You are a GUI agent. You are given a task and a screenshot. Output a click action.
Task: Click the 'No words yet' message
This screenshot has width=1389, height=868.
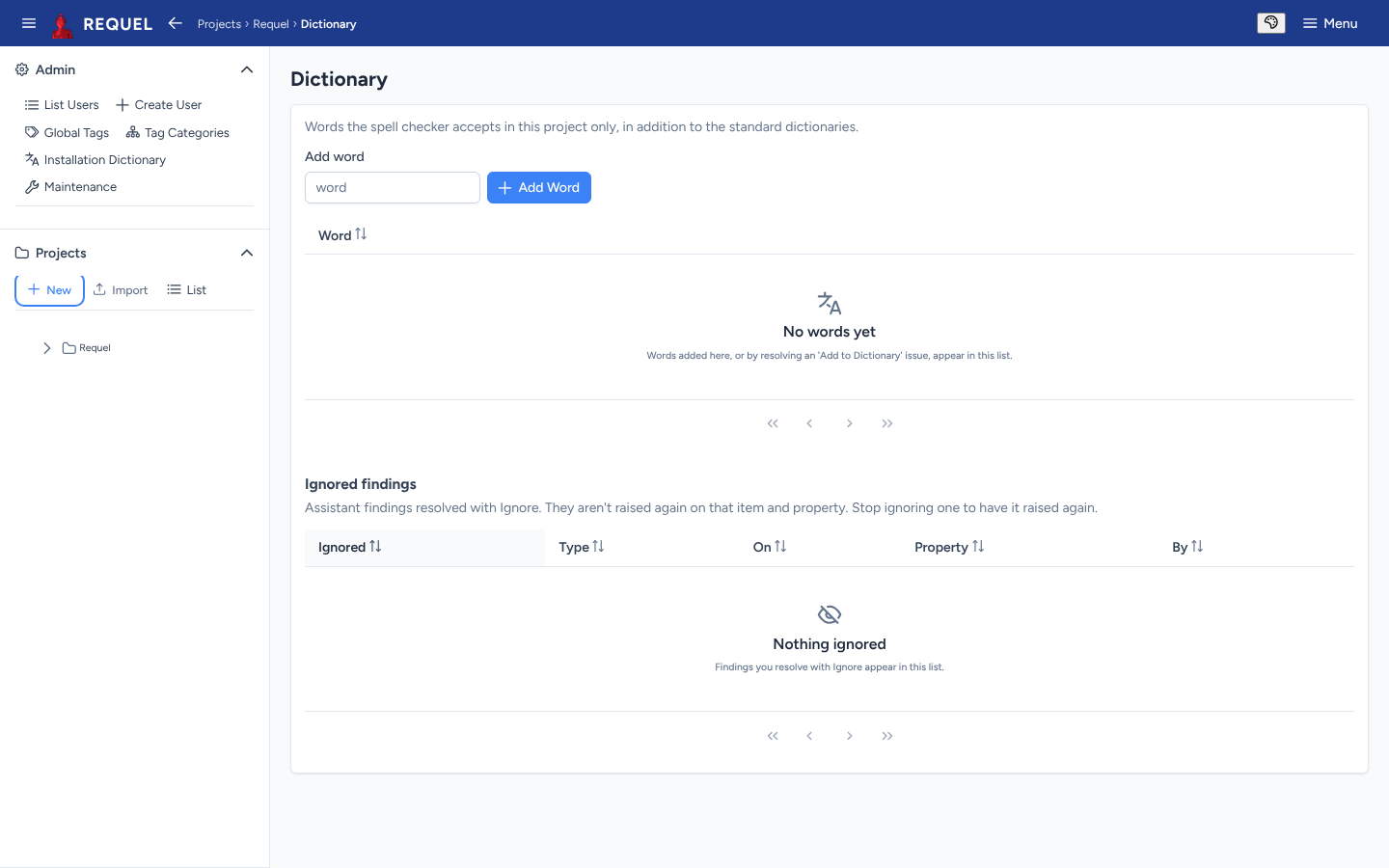point(830,332)
